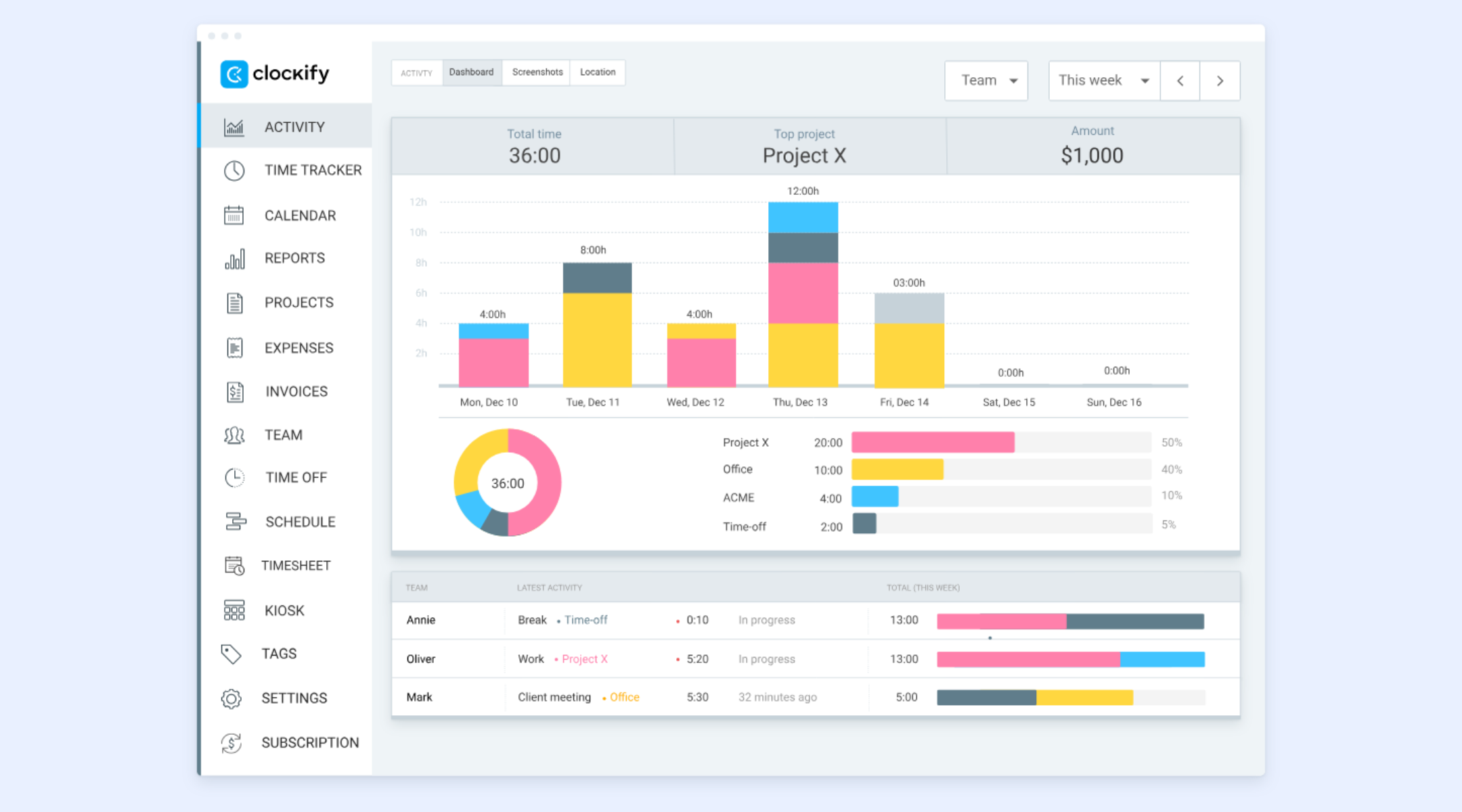Click the Office project link for Mark
Image resolution: width=1462 pixels, height=812 pixels.
click(624, 697)
